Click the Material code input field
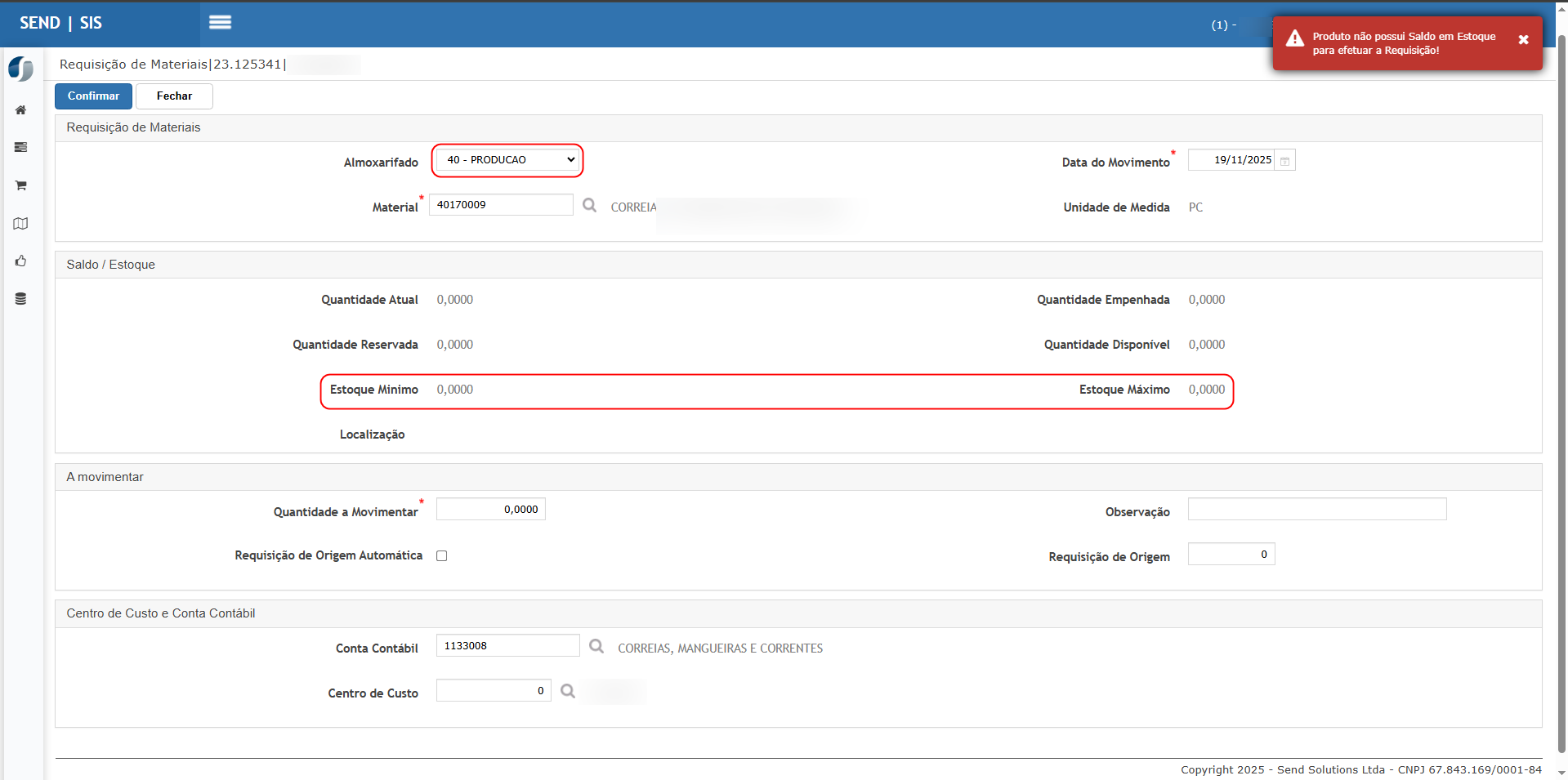This screenshot has height=780, width=1568. (501, 205)
